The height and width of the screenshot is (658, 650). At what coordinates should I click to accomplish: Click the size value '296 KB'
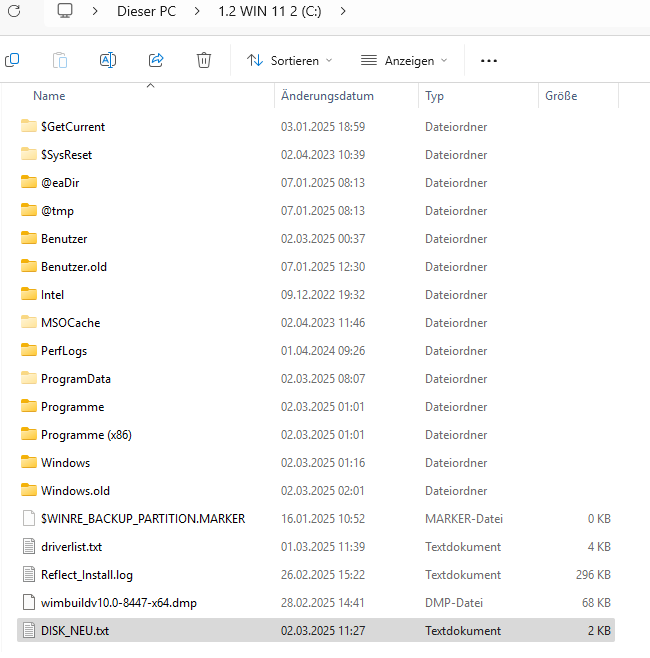click(593, 574)
